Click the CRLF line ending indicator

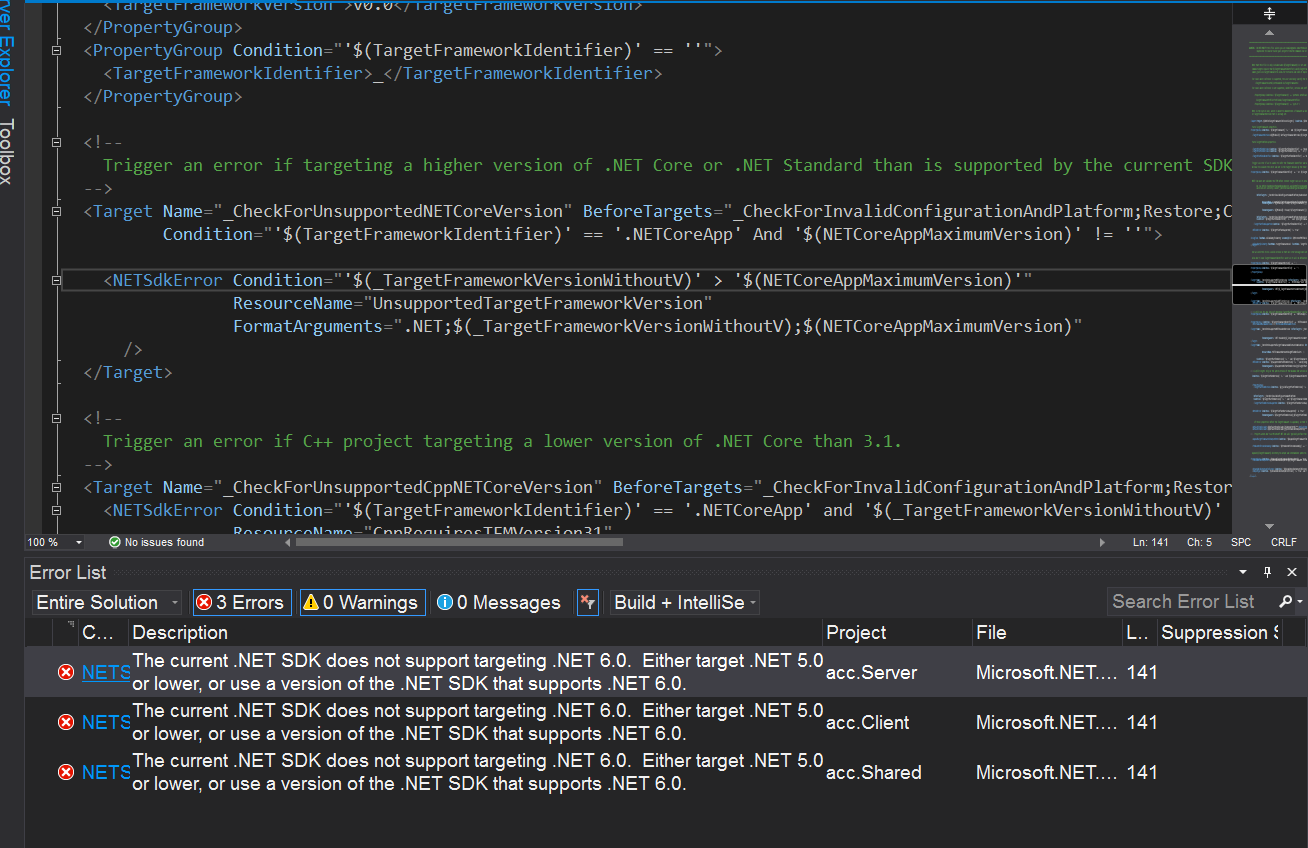pyautogui.click(x=1283, y=542)
